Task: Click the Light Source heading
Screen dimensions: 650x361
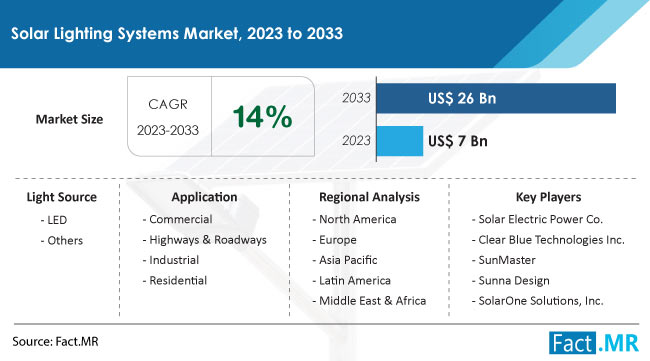Action: click(x=62, y=197)
